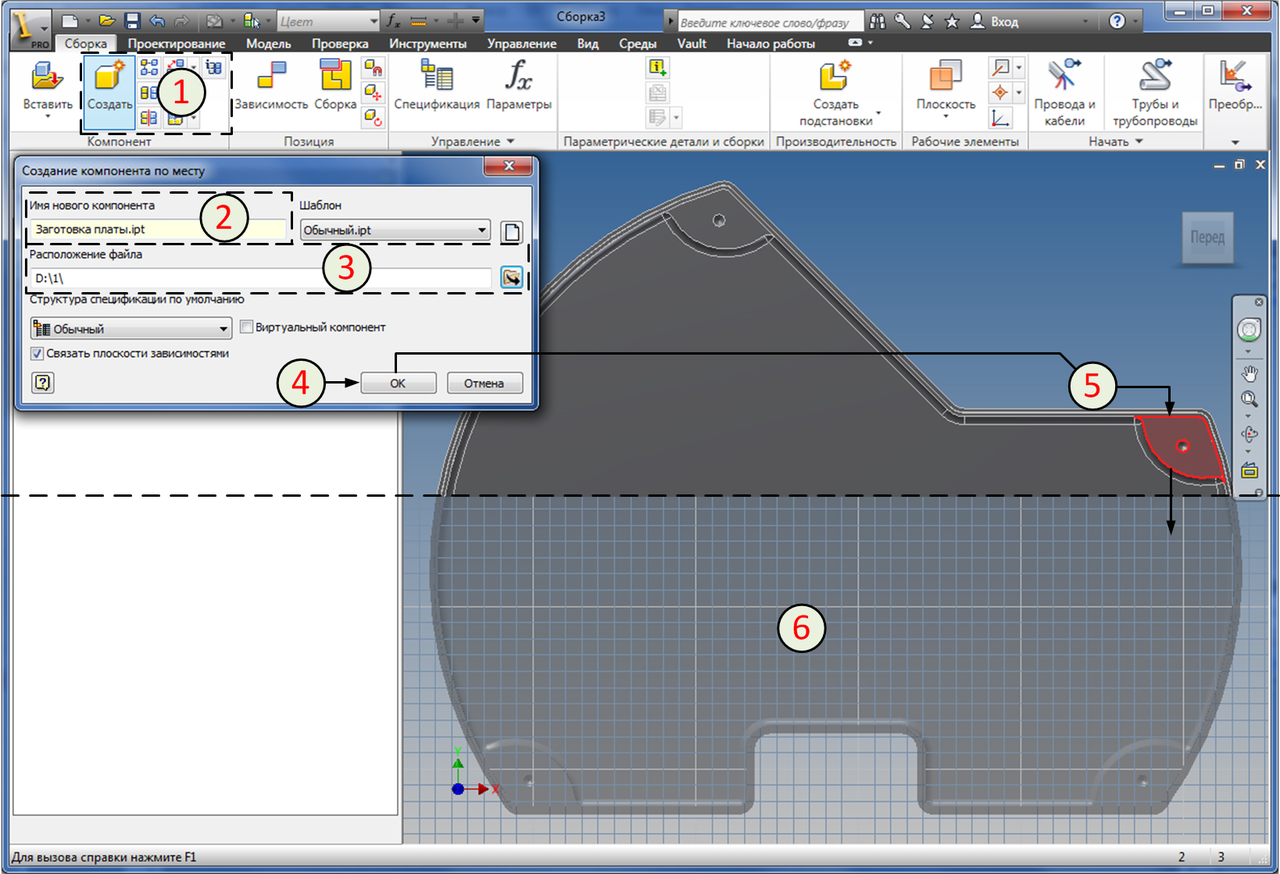Viewport: 1280px width, 874px height.
Task: Click the Имя нового компонента input field
Action: pos(160,230)
